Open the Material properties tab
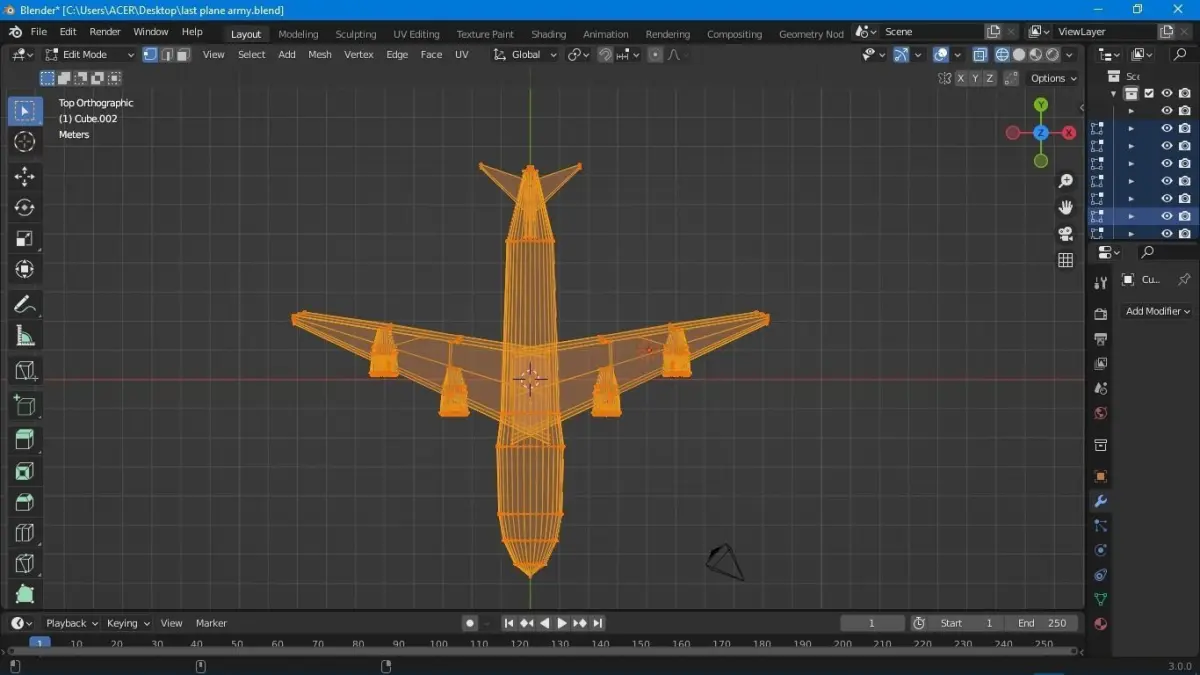 [x=1101, y=624]
